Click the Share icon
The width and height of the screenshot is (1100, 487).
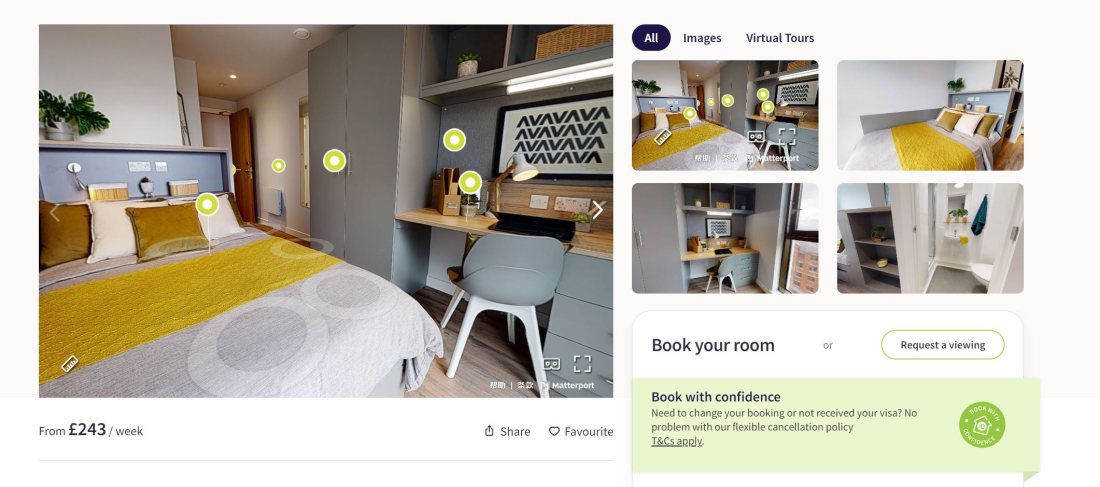[490, 431]
